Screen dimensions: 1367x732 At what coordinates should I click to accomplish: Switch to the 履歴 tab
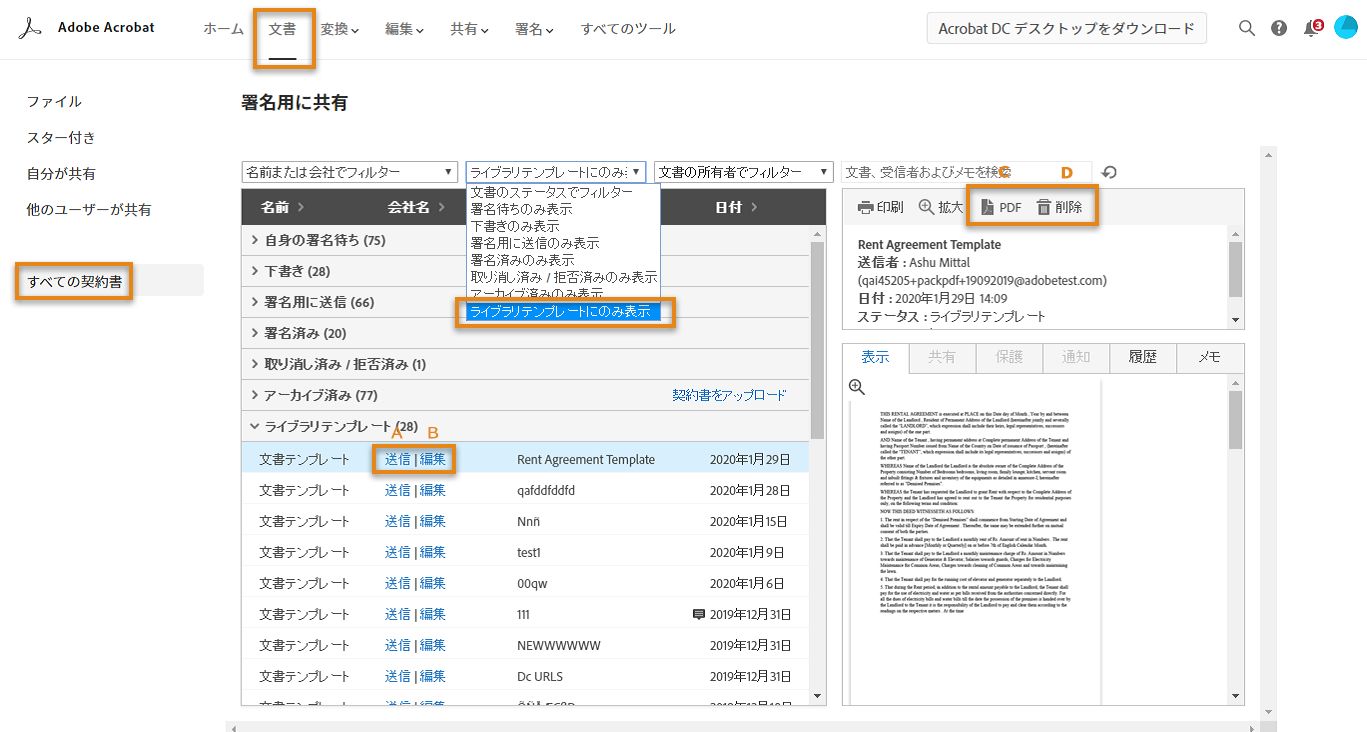[x=1142, y=357]
